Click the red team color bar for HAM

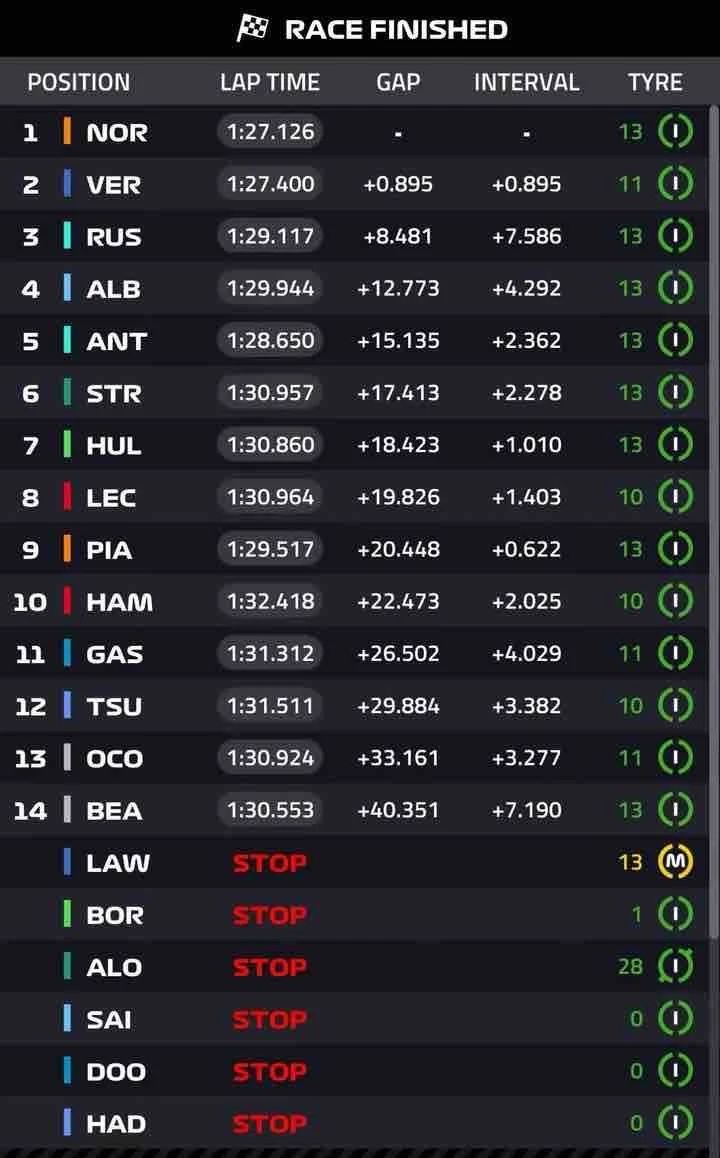point(67,601)
